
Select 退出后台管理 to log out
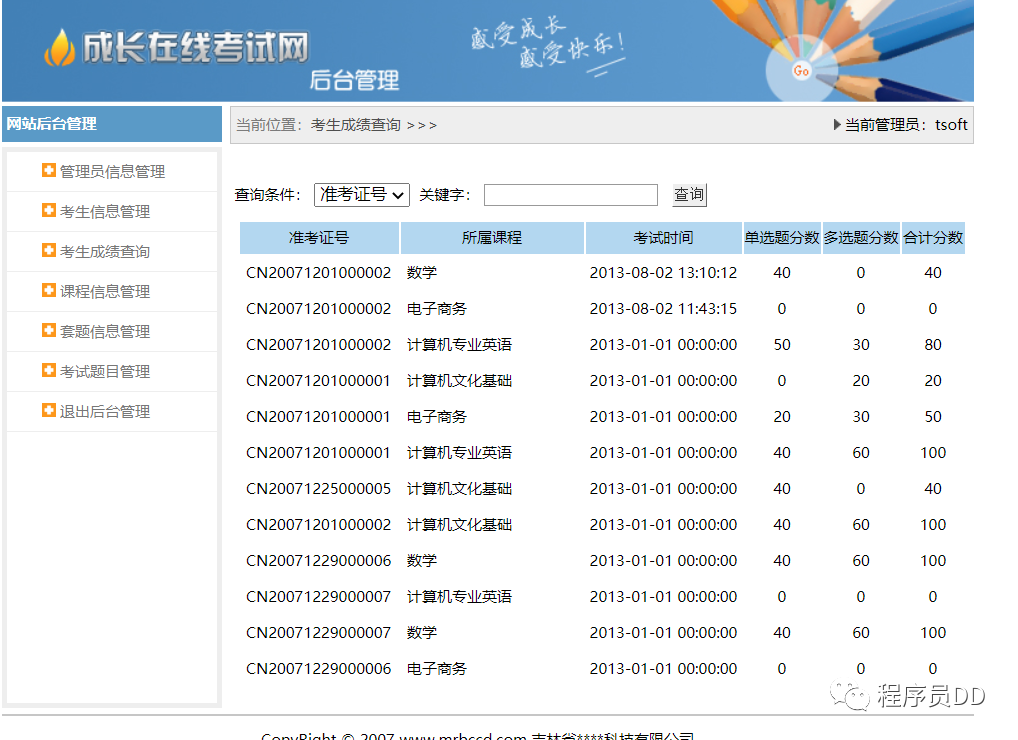(105, 412)
